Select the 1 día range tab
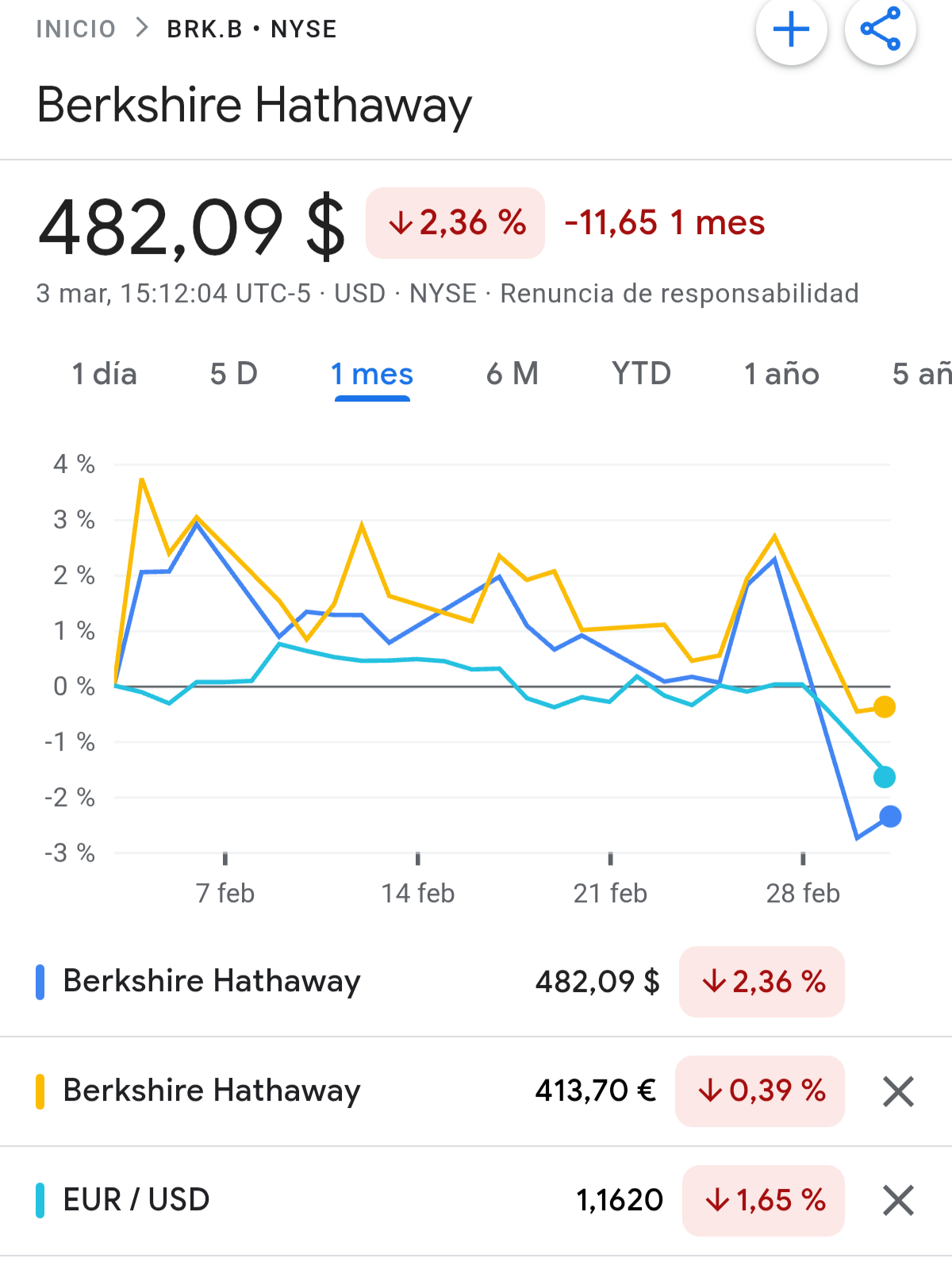 [x=105, y=374]
